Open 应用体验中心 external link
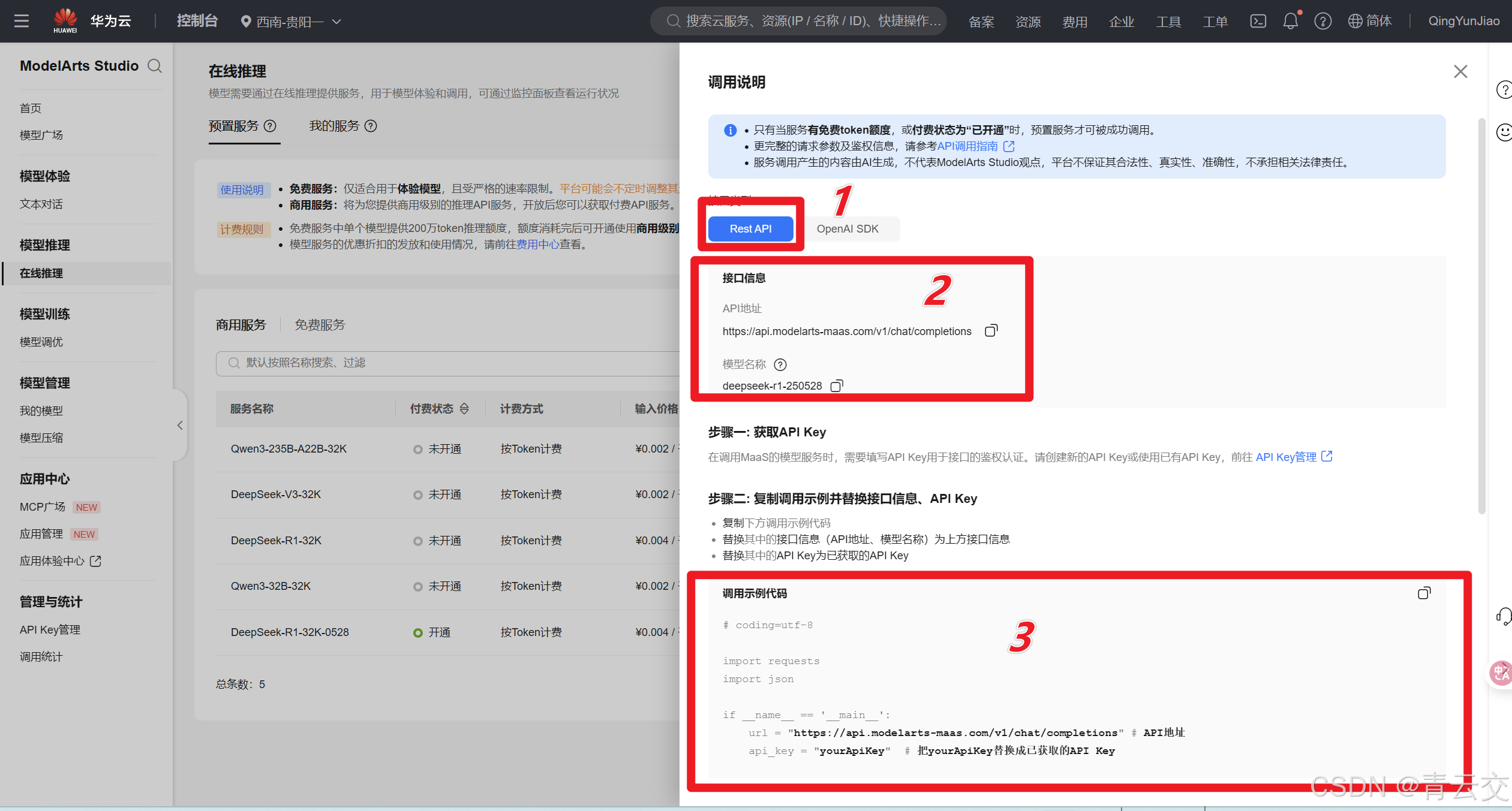The image size is (1512, 811). pos(60,560)
